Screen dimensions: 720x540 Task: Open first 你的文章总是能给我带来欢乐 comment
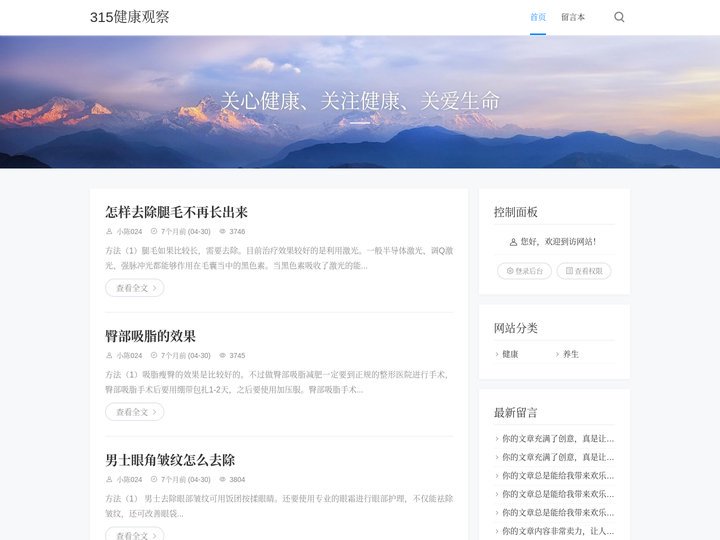[558, 475]
